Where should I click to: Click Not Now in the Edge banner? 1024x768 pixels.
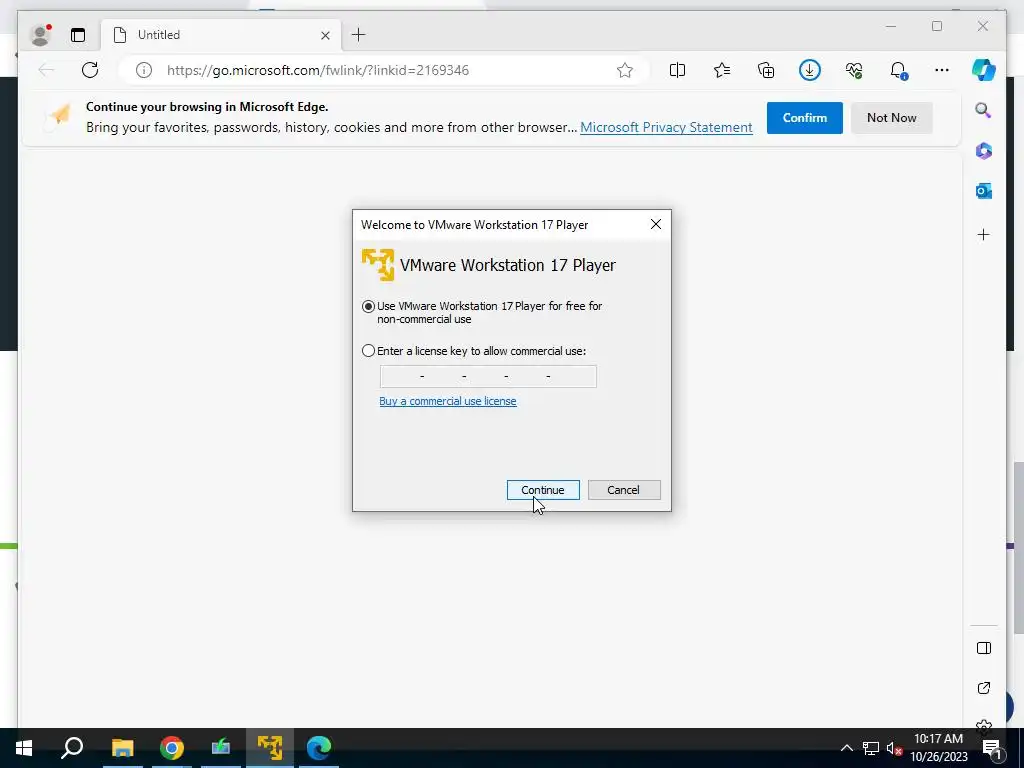(x=891, y=118)
